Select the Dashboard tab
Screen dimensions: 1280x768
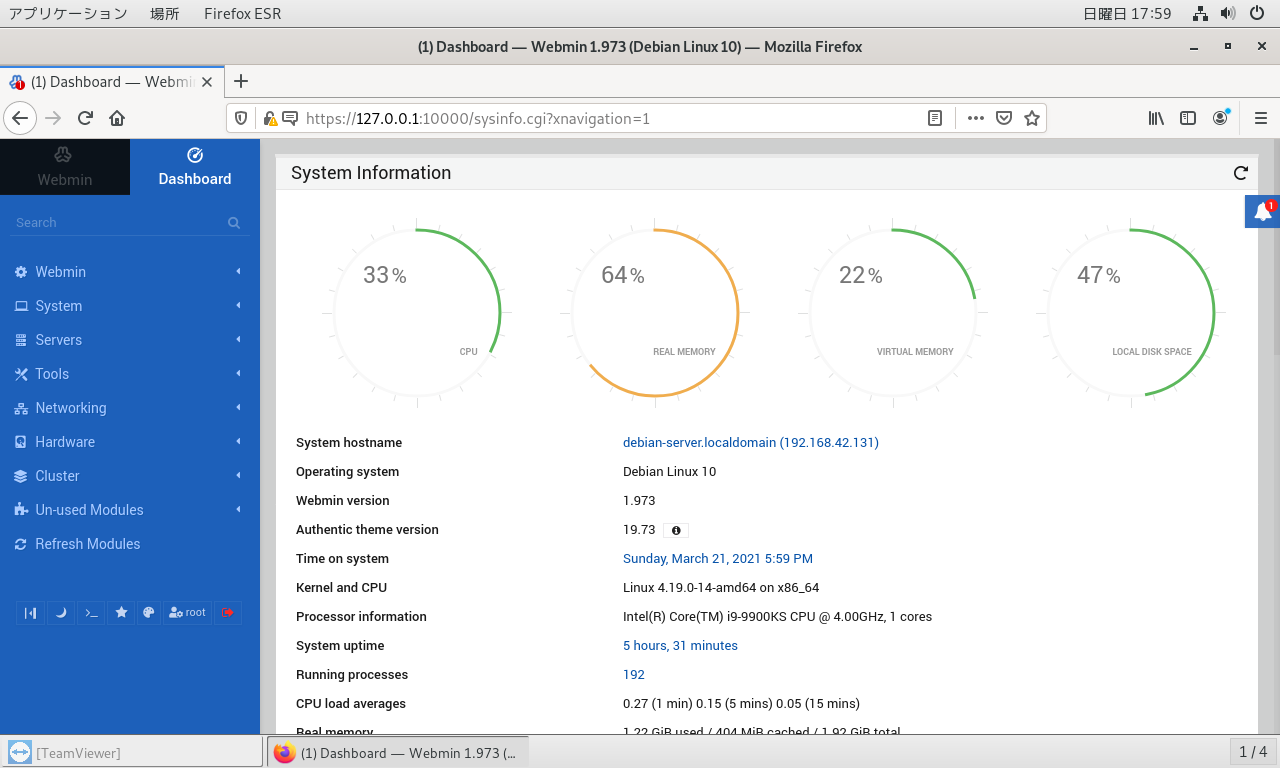[x=195, y=167]
